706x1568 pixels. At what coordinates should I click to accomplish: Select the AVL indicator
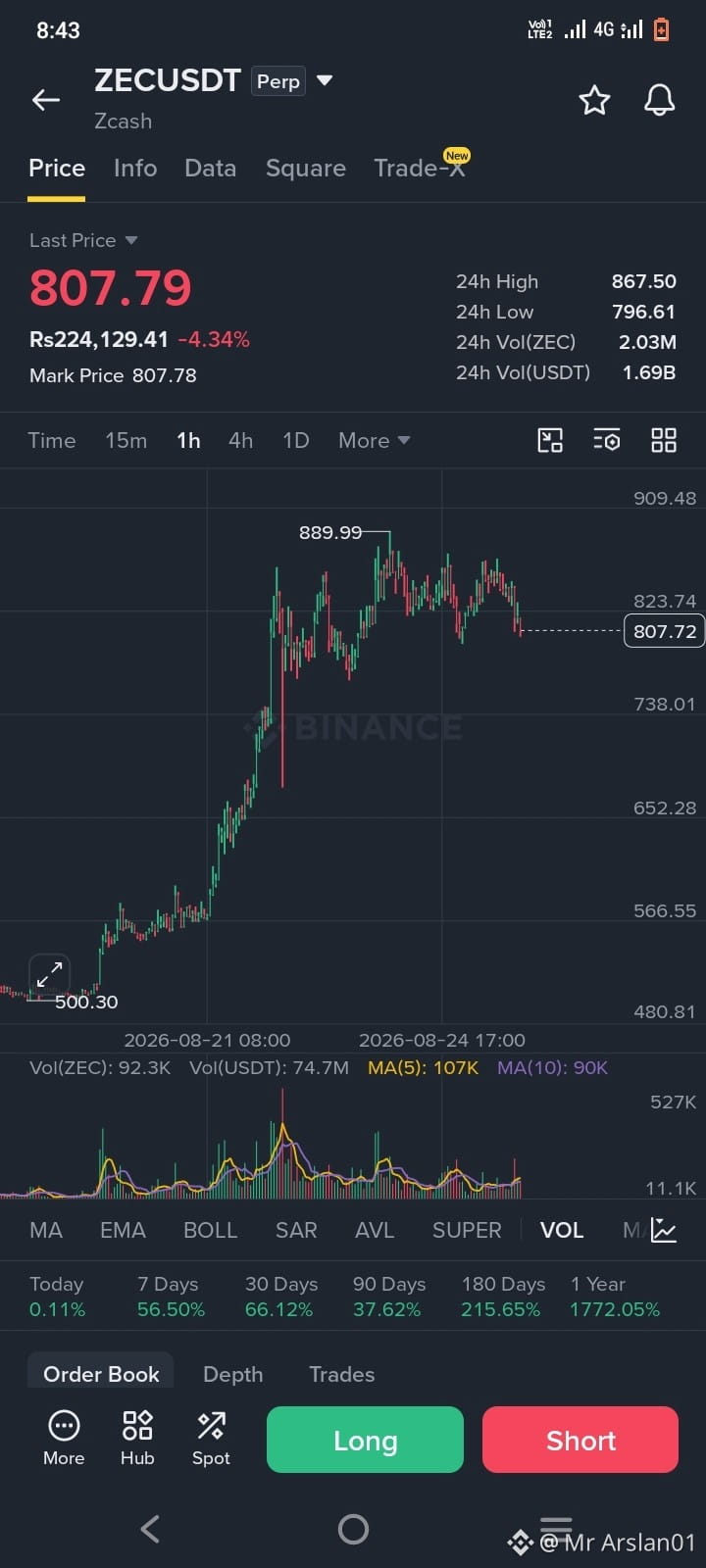[x=375, y=1231]
